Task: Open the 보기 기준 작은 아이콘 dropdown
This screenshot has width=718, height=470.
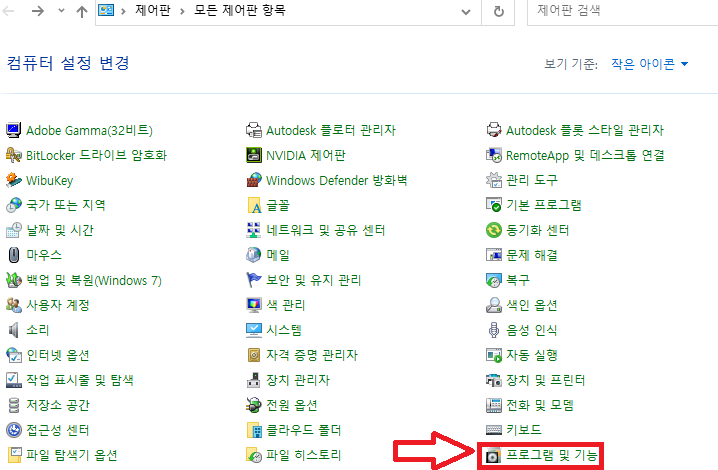Action: (650, 64)
